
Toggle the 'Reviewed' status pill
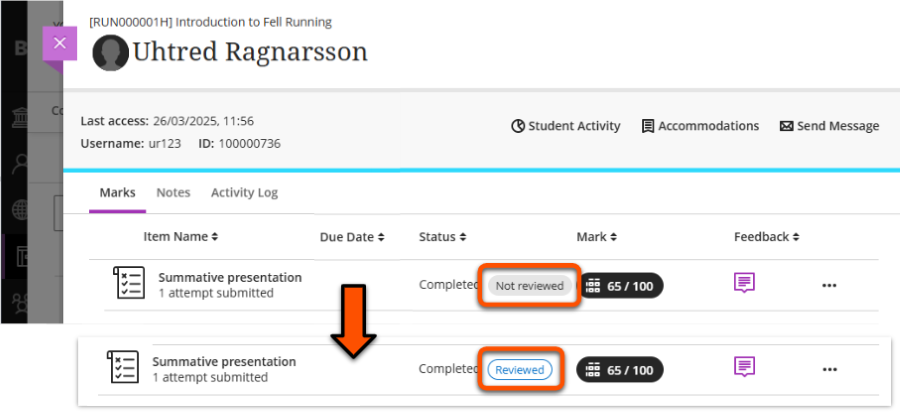[x=520, y=370]
